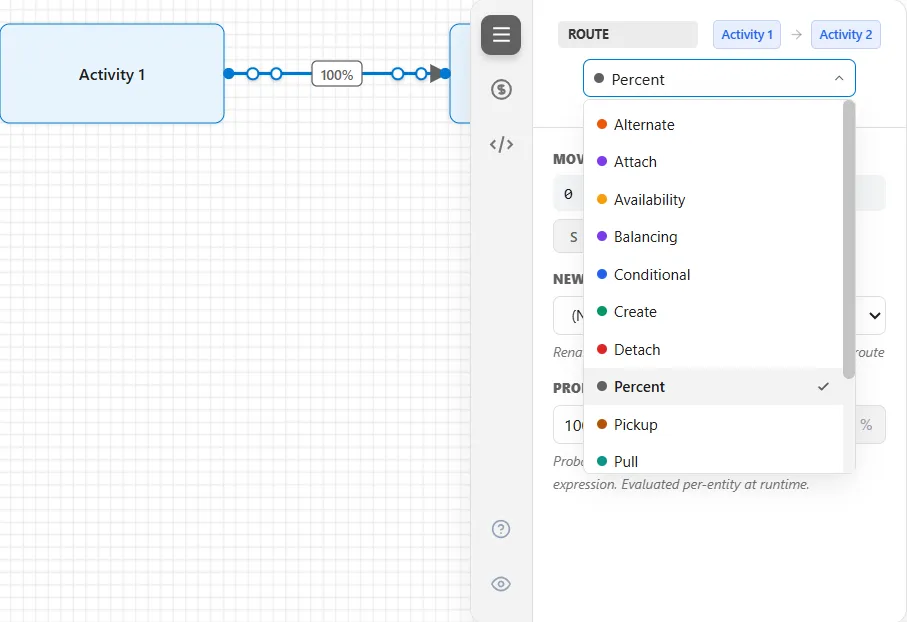The height and width of the screenshot is (622, 907).
Task: Select the checked Percent option
Action: 713,387
